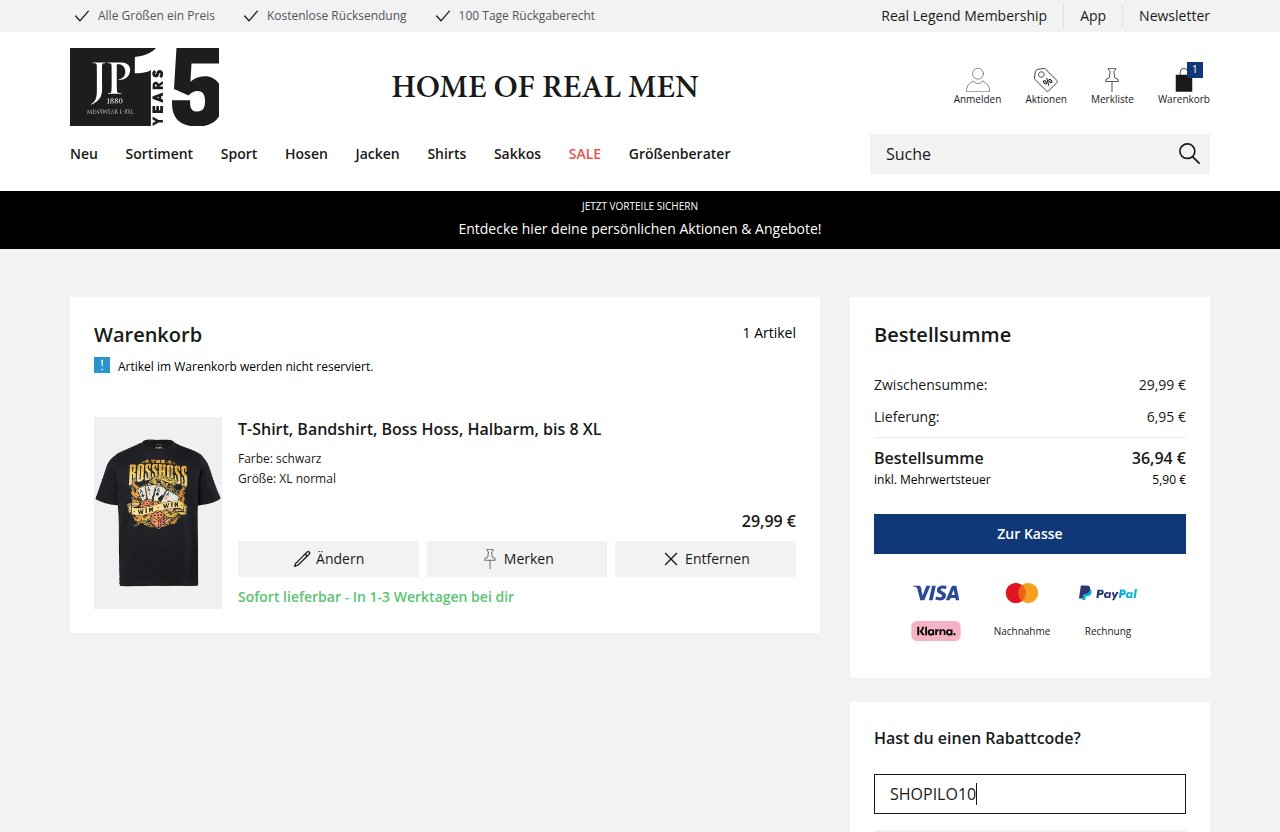Click the Ändern button for the T-shirt
This screenshot has height=832, width=1280.
click(328, 559)
